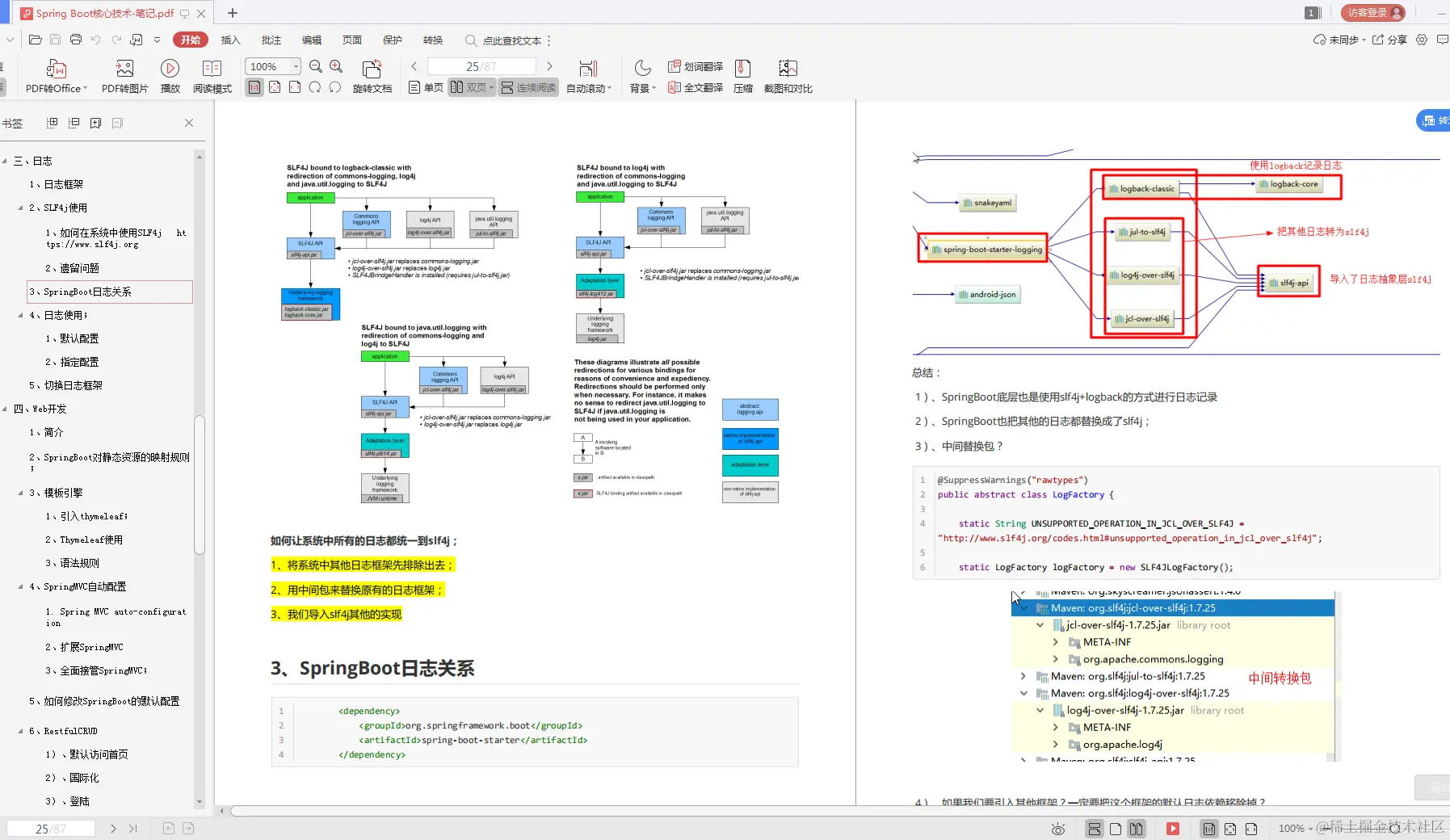Click the 分享 share button

click(x=1389, y=40)
